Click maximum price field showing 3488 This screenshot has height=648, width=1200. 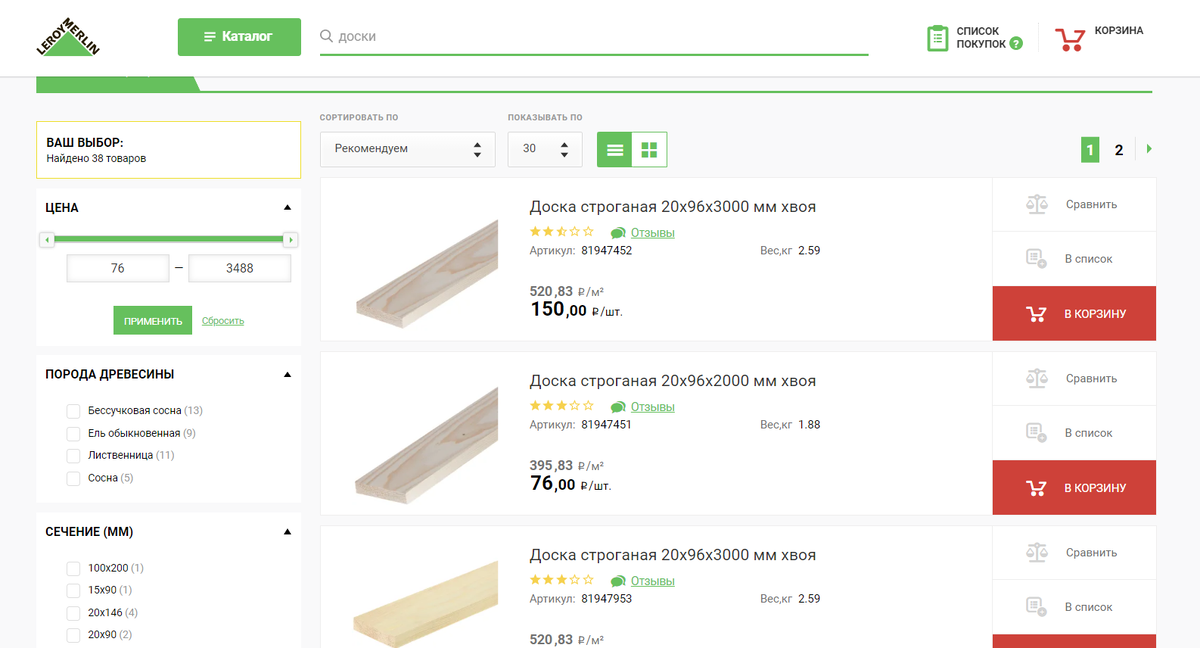240,268
